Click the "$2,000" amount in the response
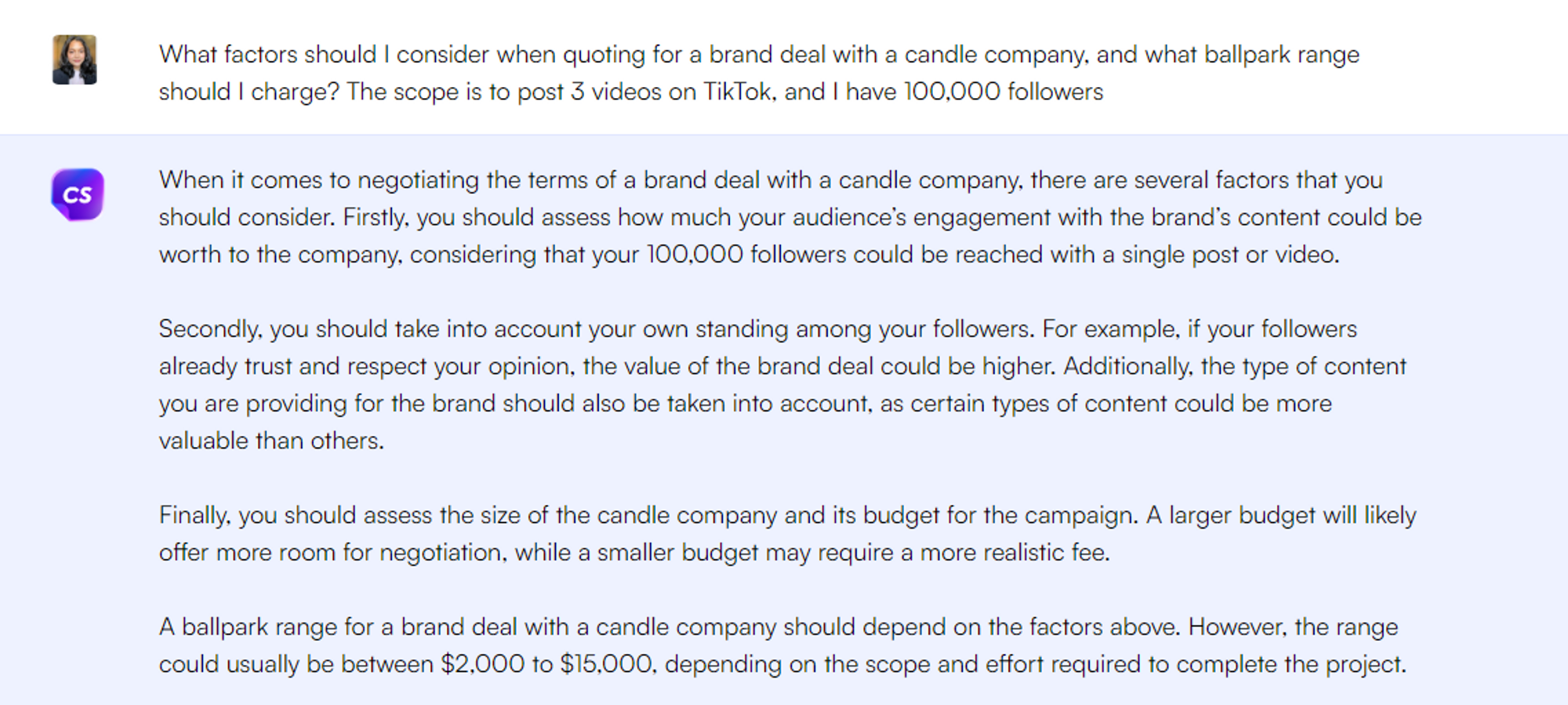 pyautogui.click(x=482, y=664)
